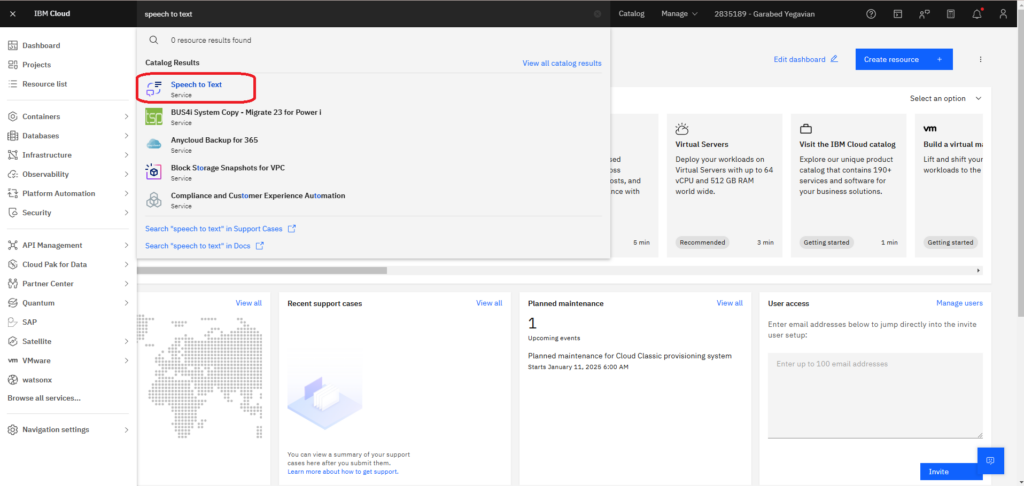Open Learn more about how to get support
Viewport: 1024px width, 486px height.
343,471
